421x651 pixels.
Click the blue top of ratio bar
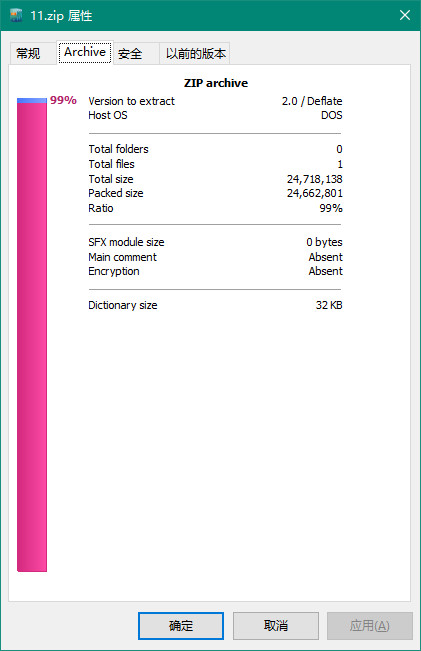pos(32,100)
